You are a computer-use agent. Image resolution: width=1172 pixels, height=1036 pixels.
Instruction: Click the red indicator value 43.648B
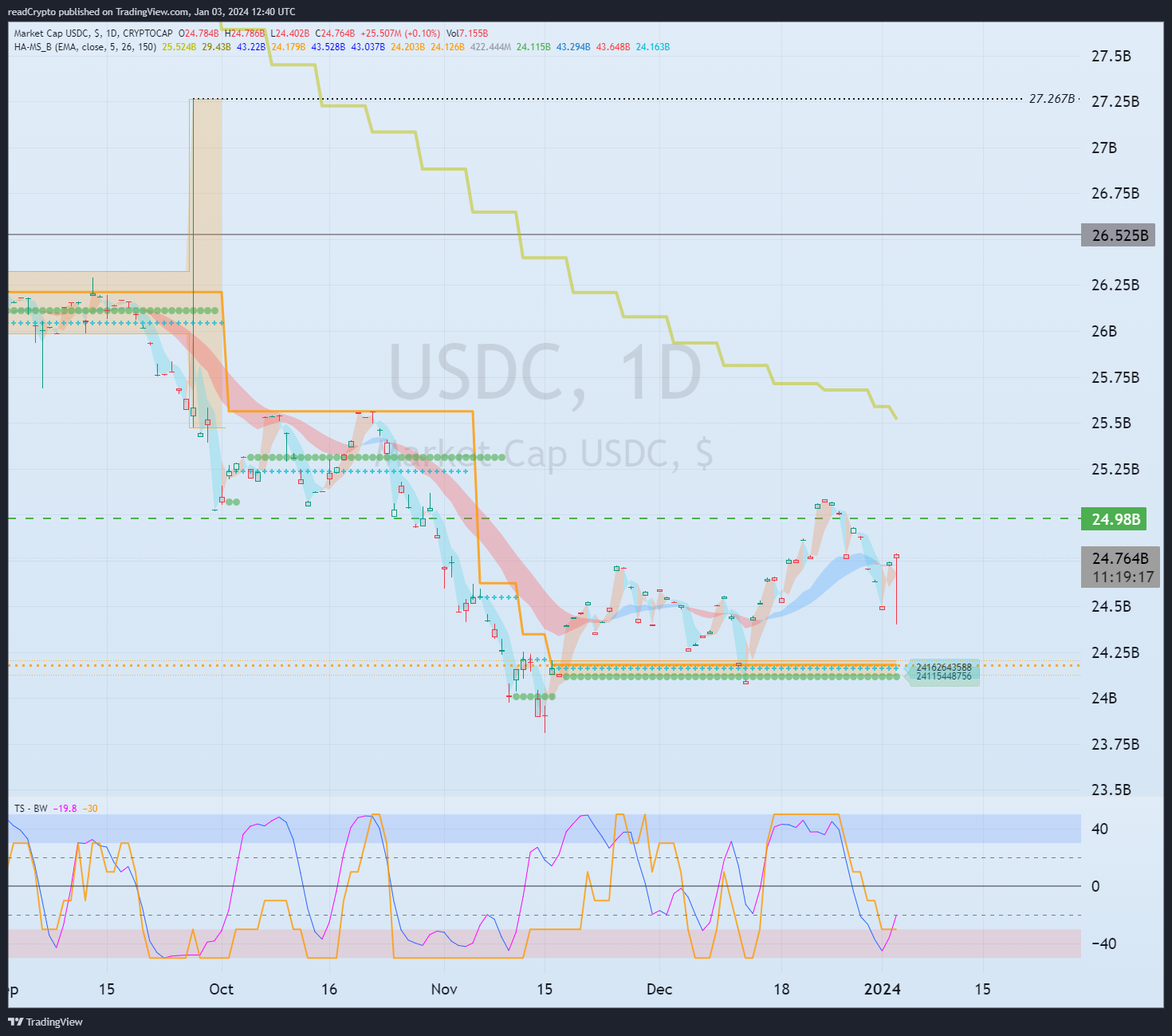click(613, 47)
